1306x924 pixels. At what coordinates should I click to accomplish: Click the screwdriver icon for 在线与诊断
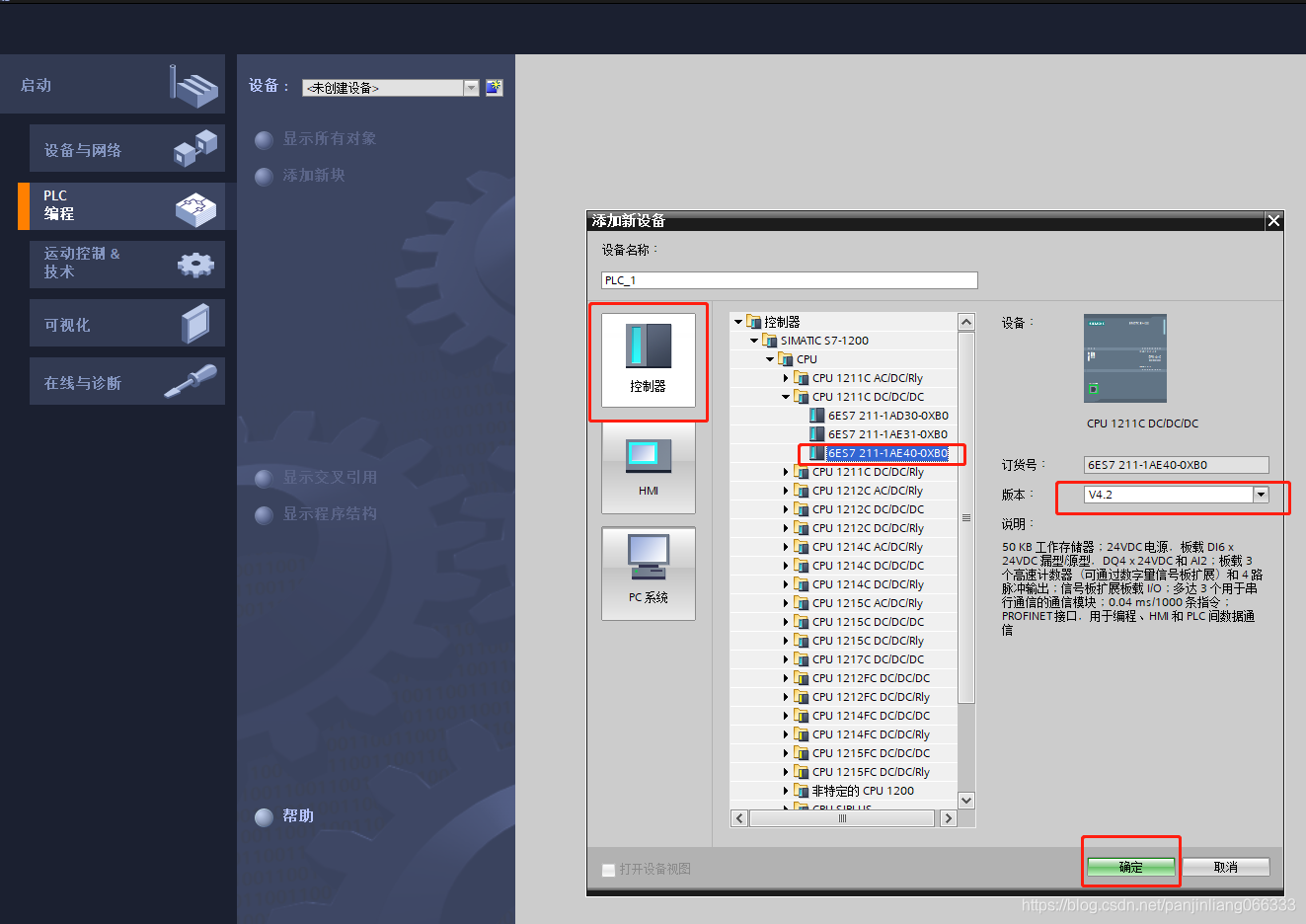192,381
